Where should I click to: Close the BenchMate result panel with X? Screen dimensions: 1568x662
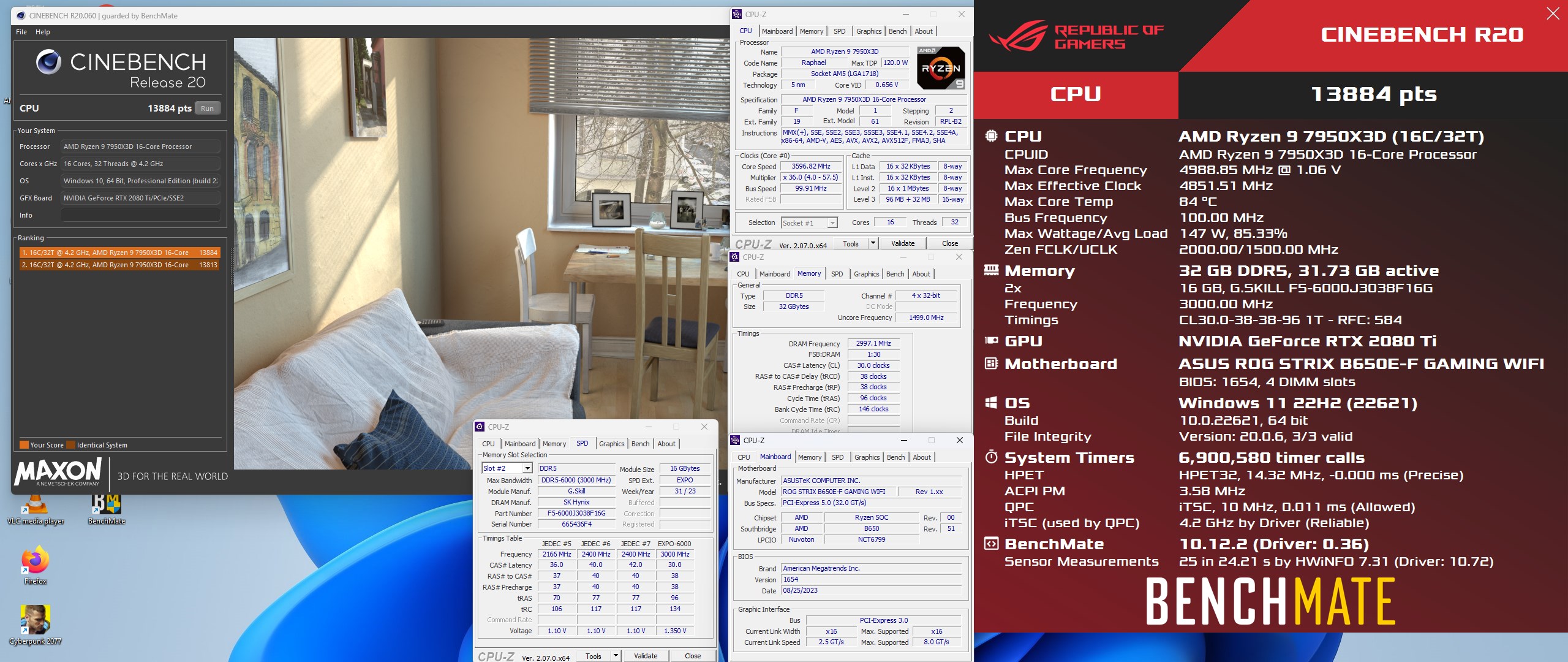(1553, 13)
